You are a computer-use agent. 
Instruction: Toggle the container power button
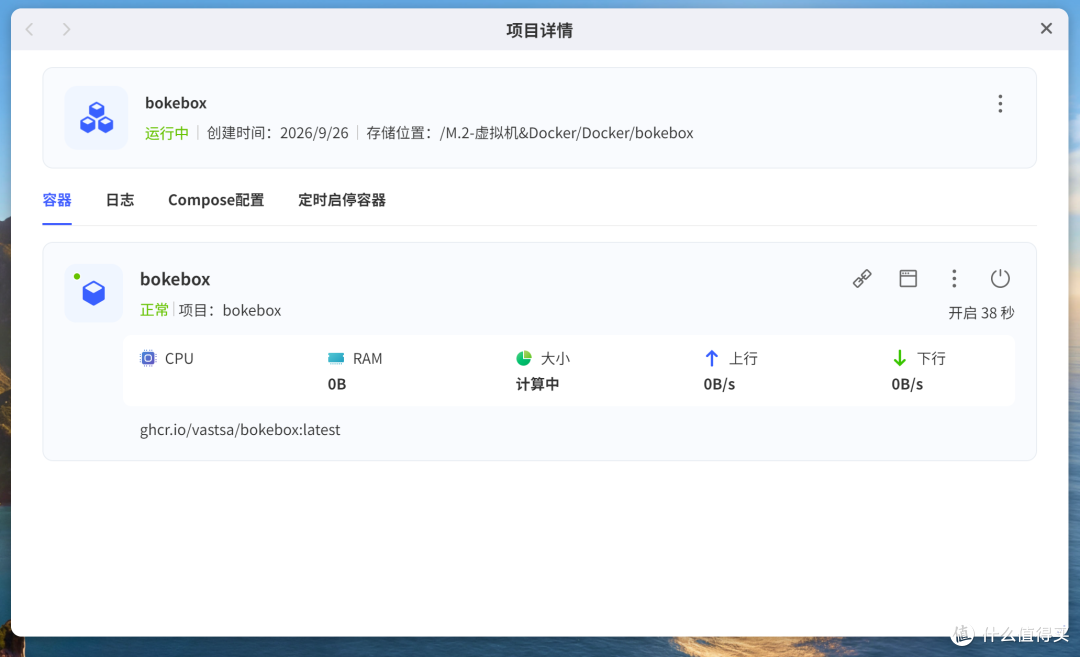pyautogui.click(x=1000, y=278)
